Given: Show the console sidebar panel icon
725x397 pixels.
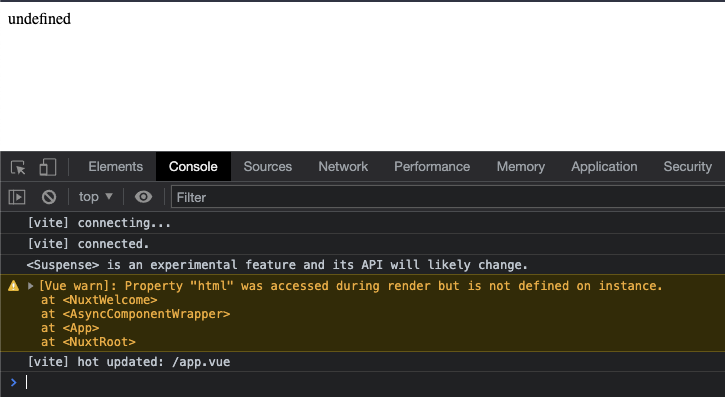Looking at the screenshot, I should [x=17, y=197].
